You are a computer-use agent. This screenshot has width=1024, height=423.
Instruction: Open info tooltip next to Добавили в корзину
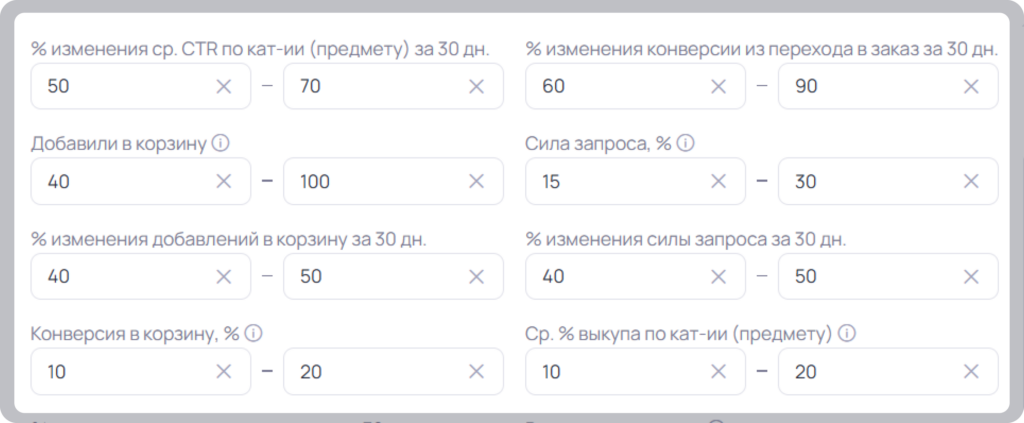click(221, 143)
